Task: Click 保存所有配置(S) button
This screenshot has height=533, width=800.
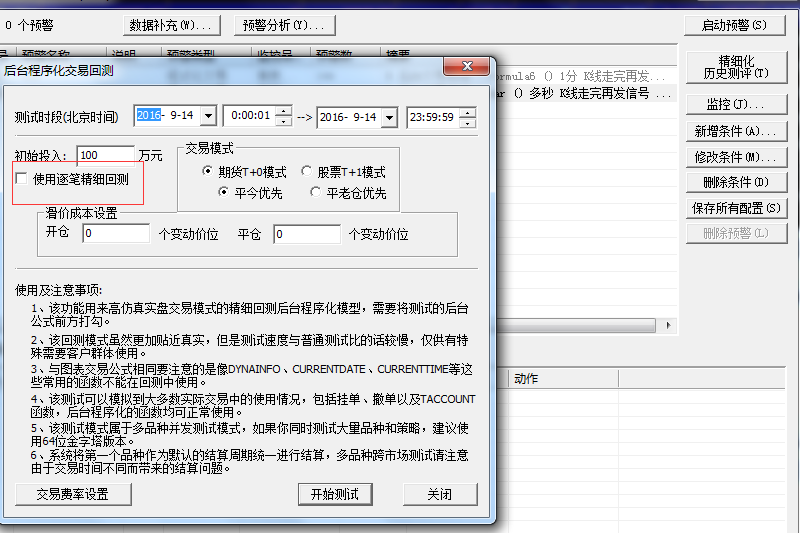Action: [x=734, y=208]
